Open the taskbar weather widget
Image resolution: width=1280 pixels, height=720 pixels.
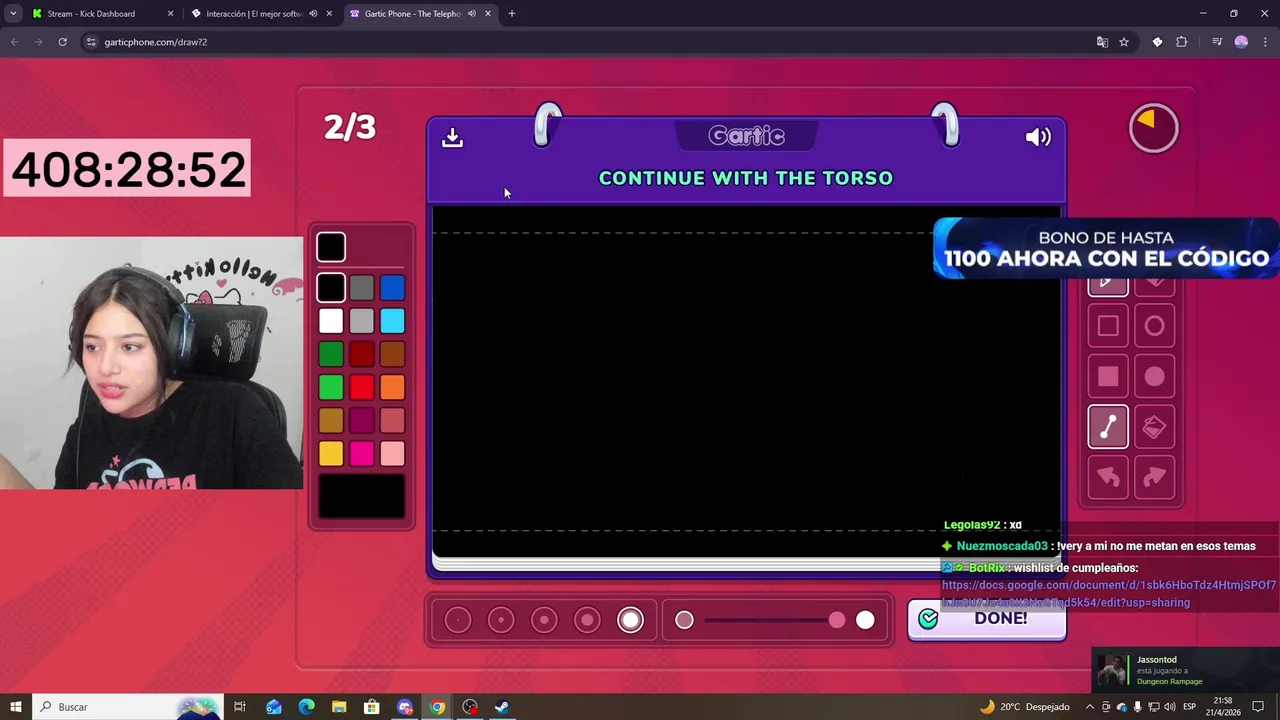click(1024, 707)
